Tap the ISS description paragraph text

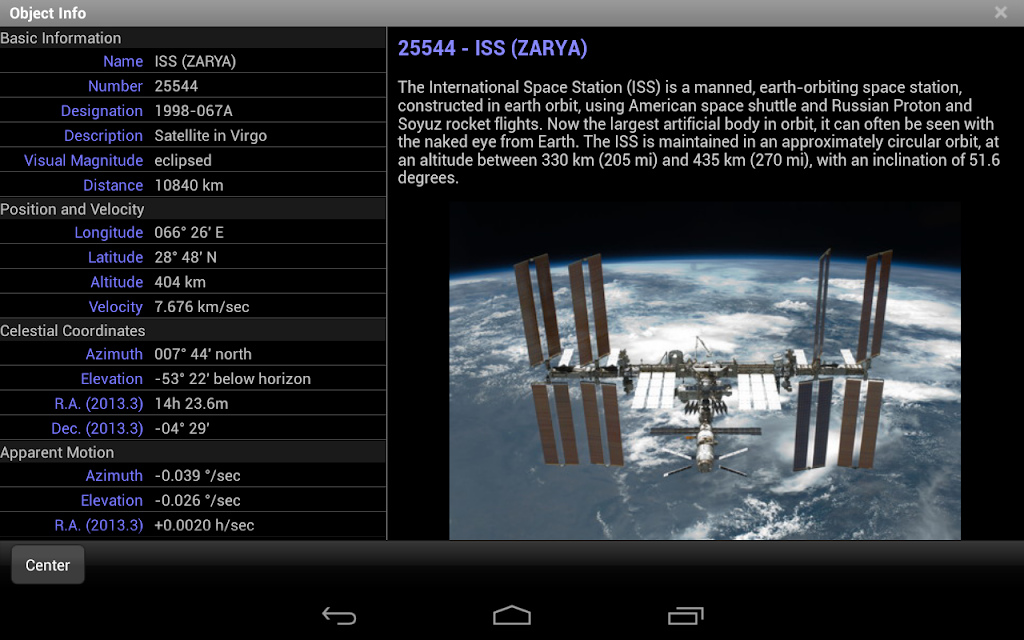(699, 133)
